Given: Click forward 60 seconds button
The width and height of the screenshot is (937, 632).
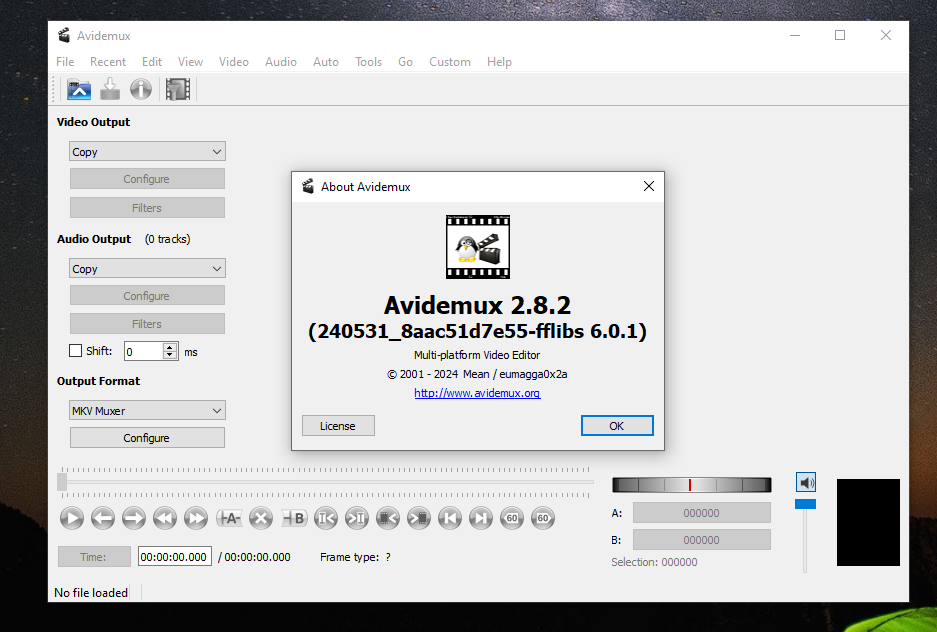Looking at the screenshot, I should (543, 518).
